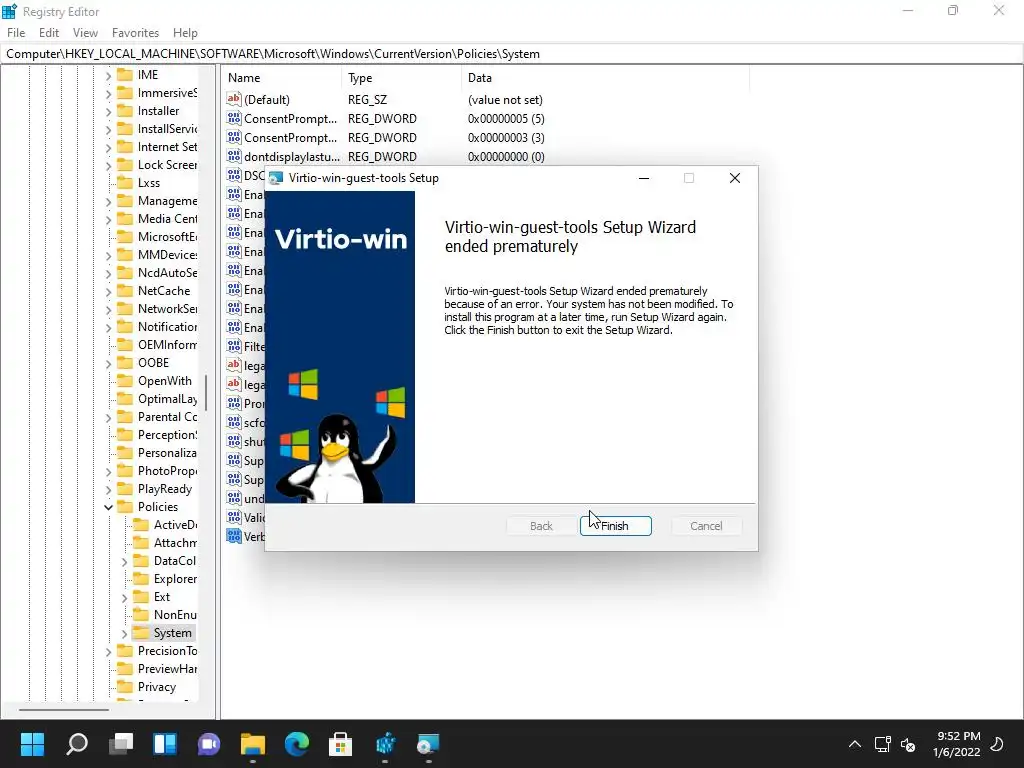The height and width of the screenshot is (768, 1024).
Task: Select the Attachments key under Policies
Action: pos(175,543)
